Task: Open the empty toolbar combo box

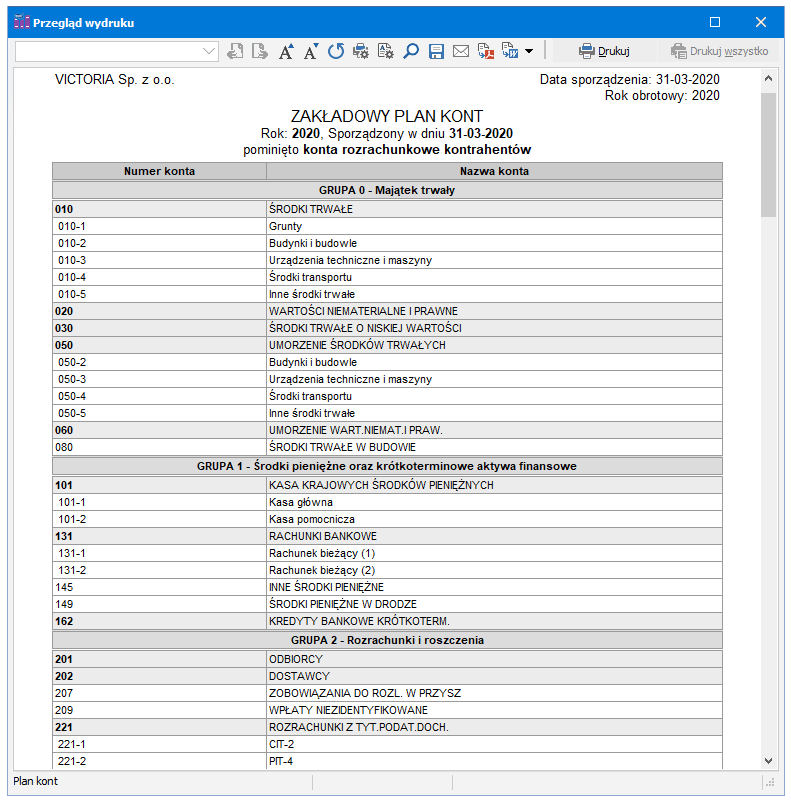Action: coord(117,51)
